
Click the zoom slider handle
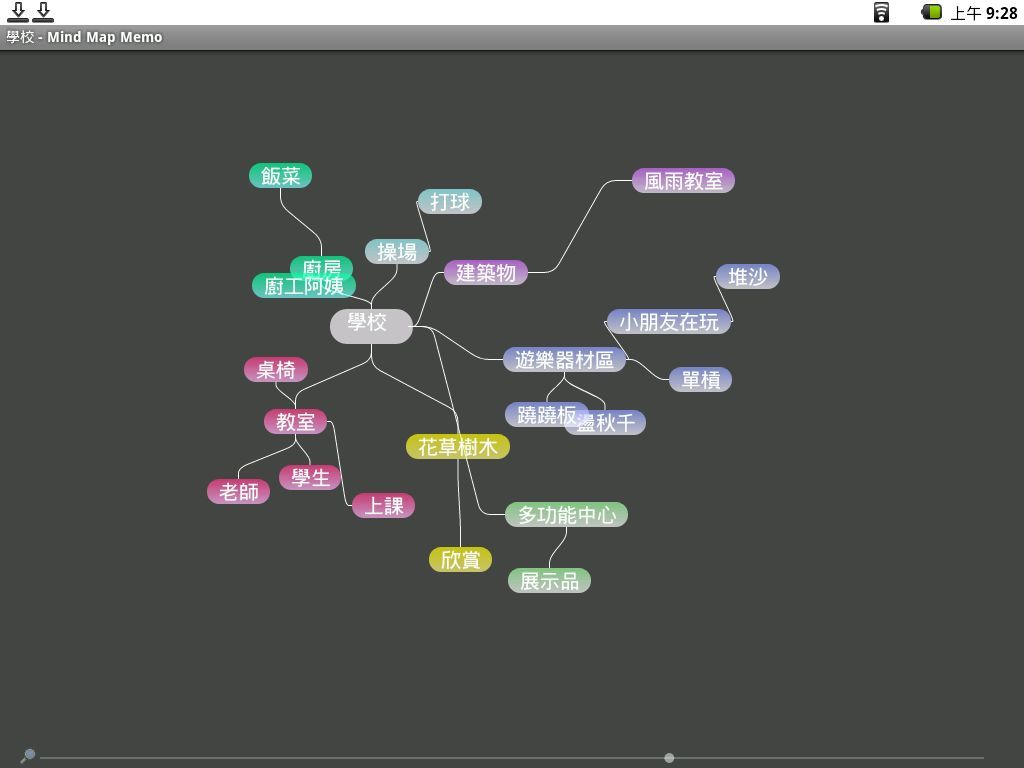click(669, 758)
